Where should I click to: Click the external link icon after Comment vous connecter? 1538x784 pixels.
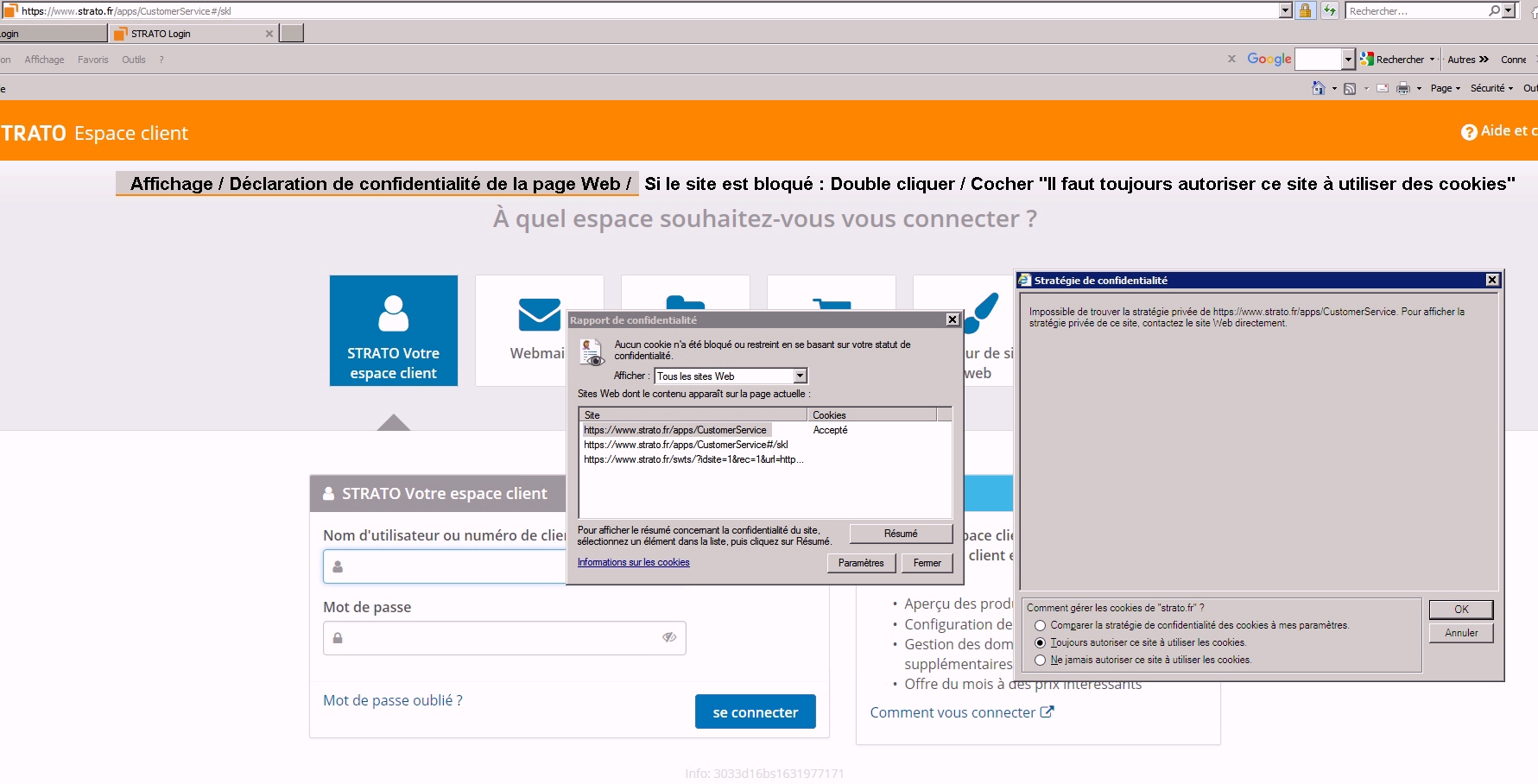click(x=1047, y=712)
